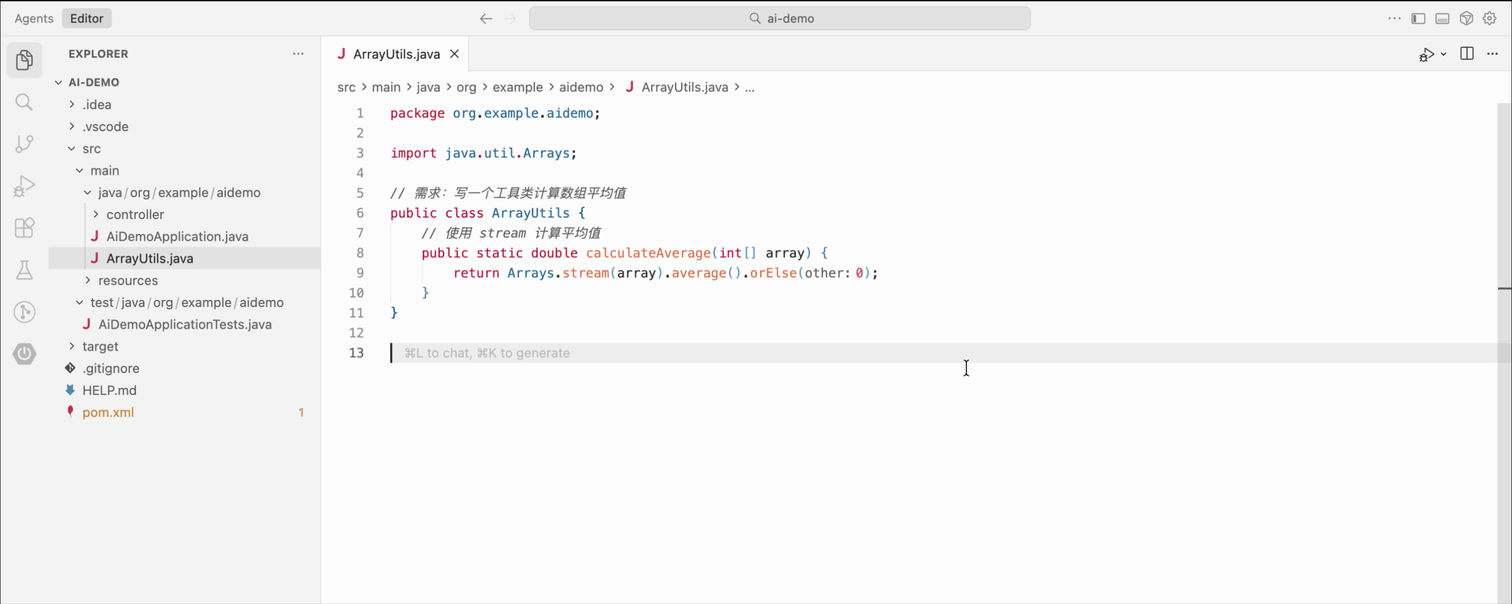1512x604 pixels.
Task: Toggle the primary sidebar layout icon
Action: coord(1418,18)
